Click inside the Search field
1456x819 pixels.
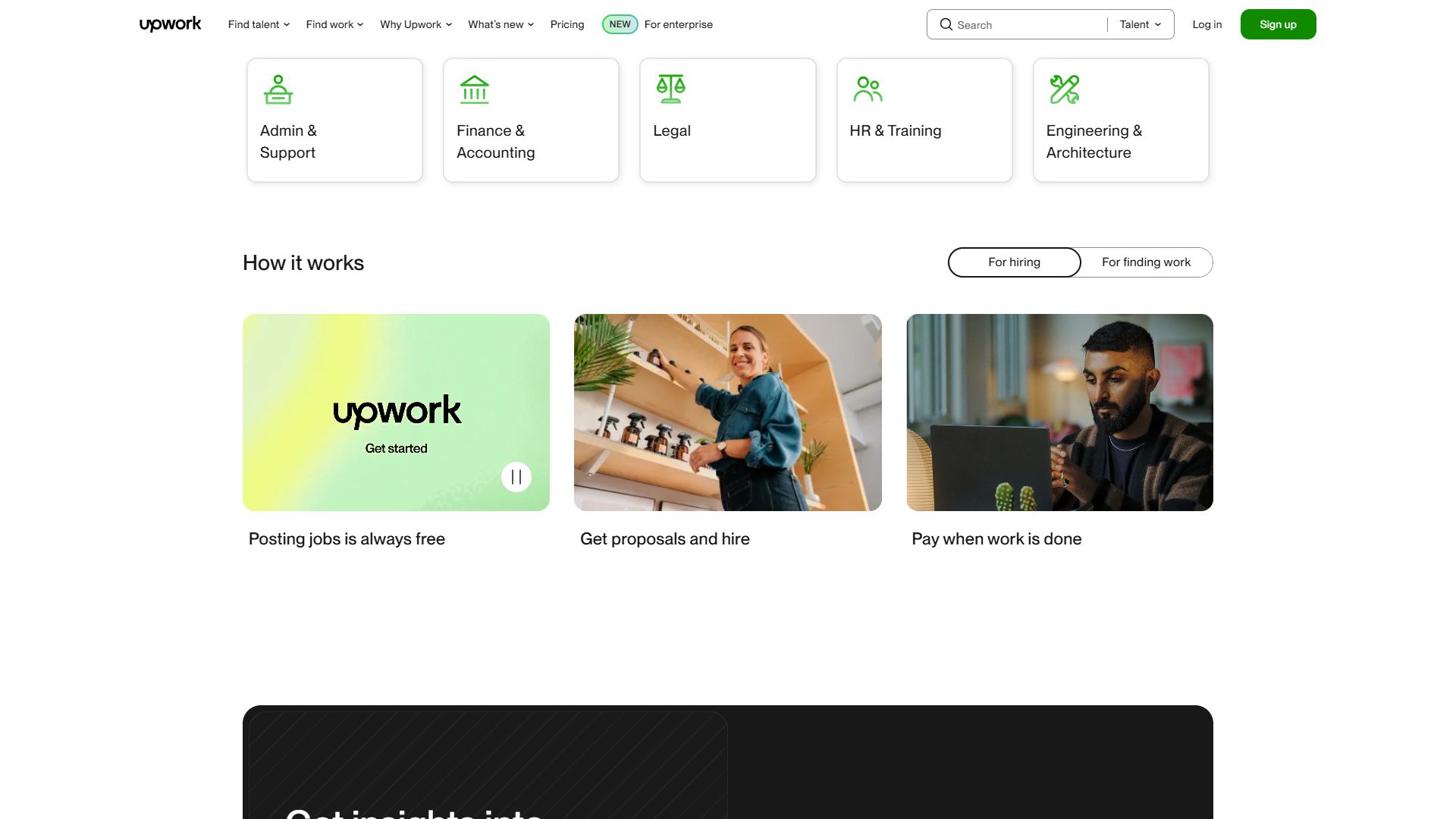1016,24
